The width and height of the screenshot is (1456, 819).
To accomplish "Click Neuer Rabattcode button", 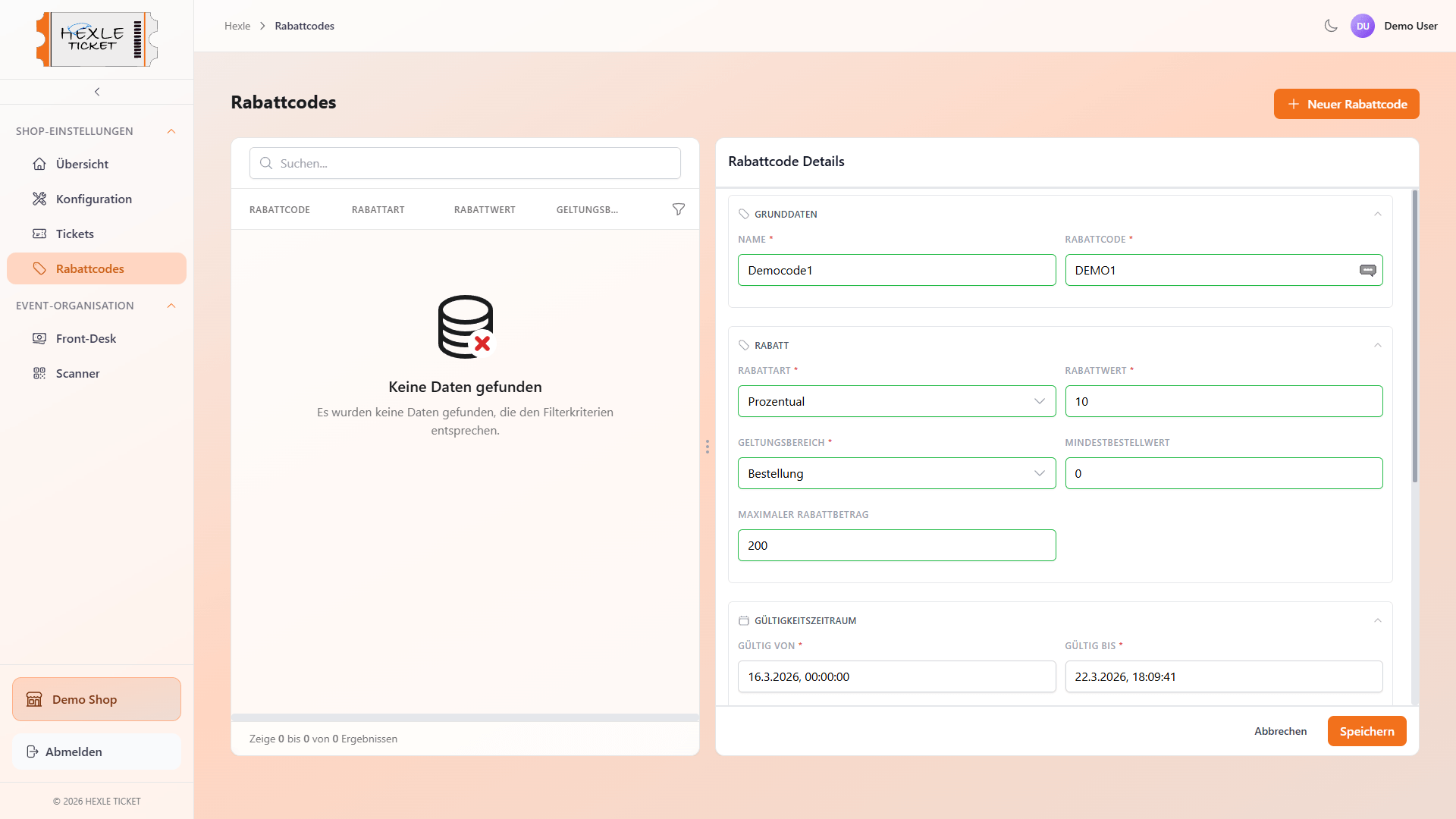I will point(1346,104).
